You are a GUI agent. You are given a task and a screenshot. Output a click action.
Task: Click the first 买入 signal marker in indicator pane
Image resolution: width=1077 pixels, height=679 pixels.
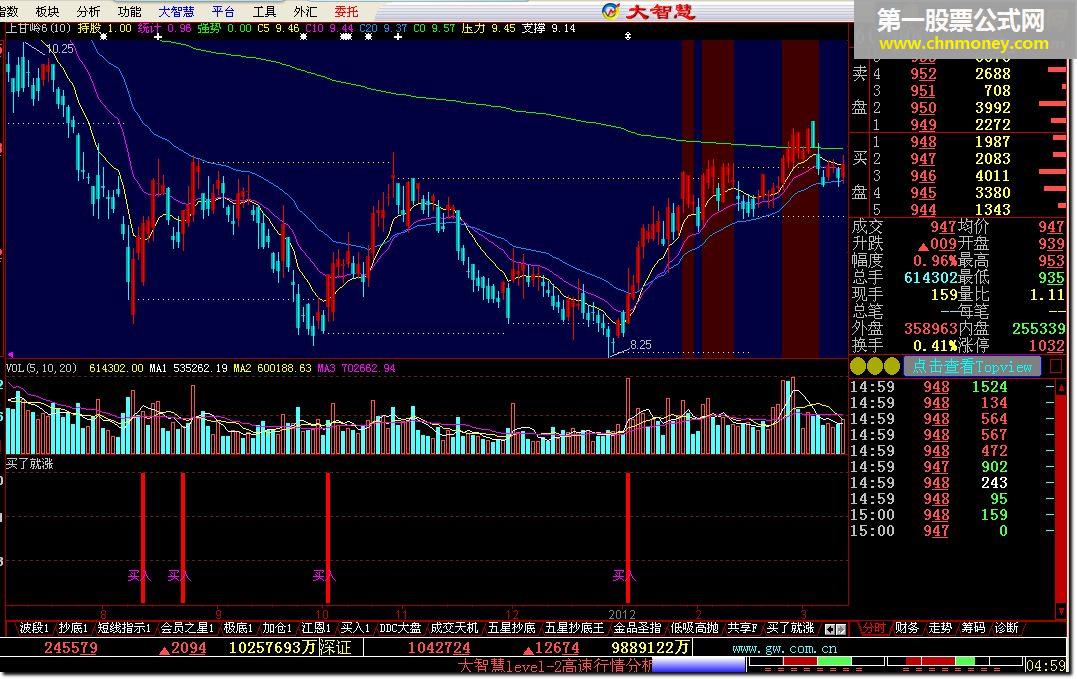coord(139,575)
